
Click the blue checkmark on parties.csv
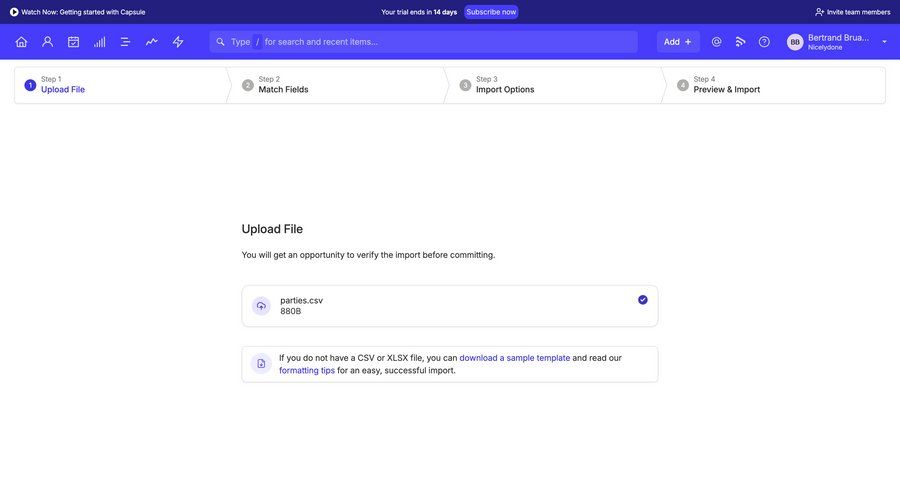coord(643,300)
